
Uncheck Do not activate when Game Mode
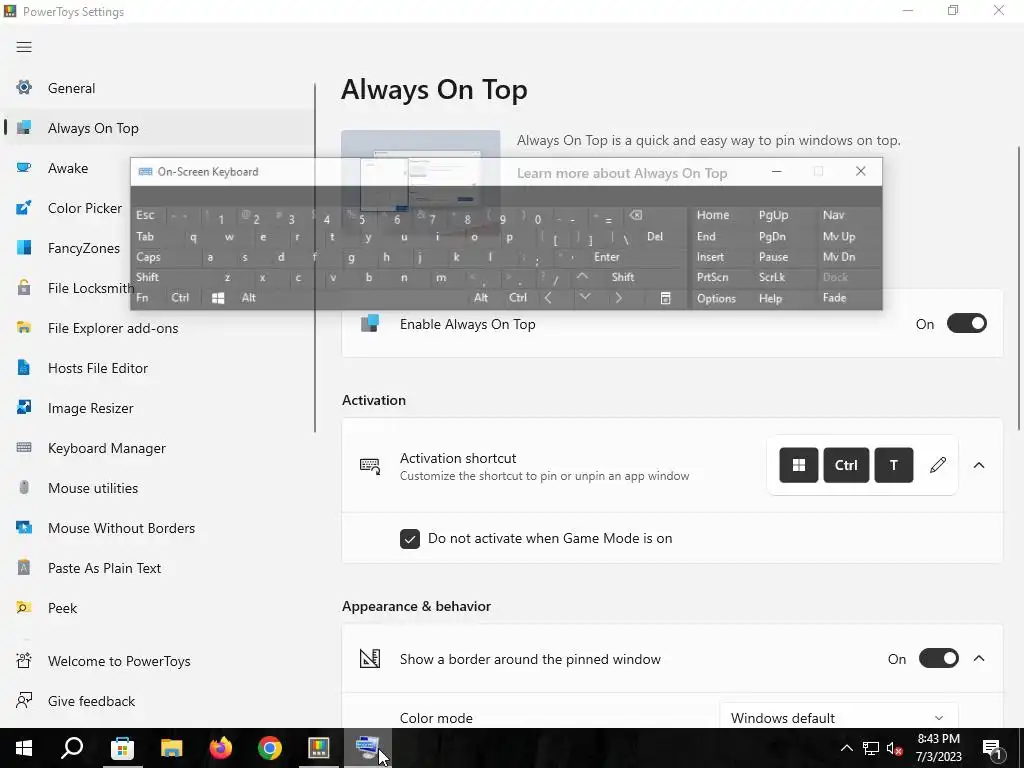[x=410, y=539]
